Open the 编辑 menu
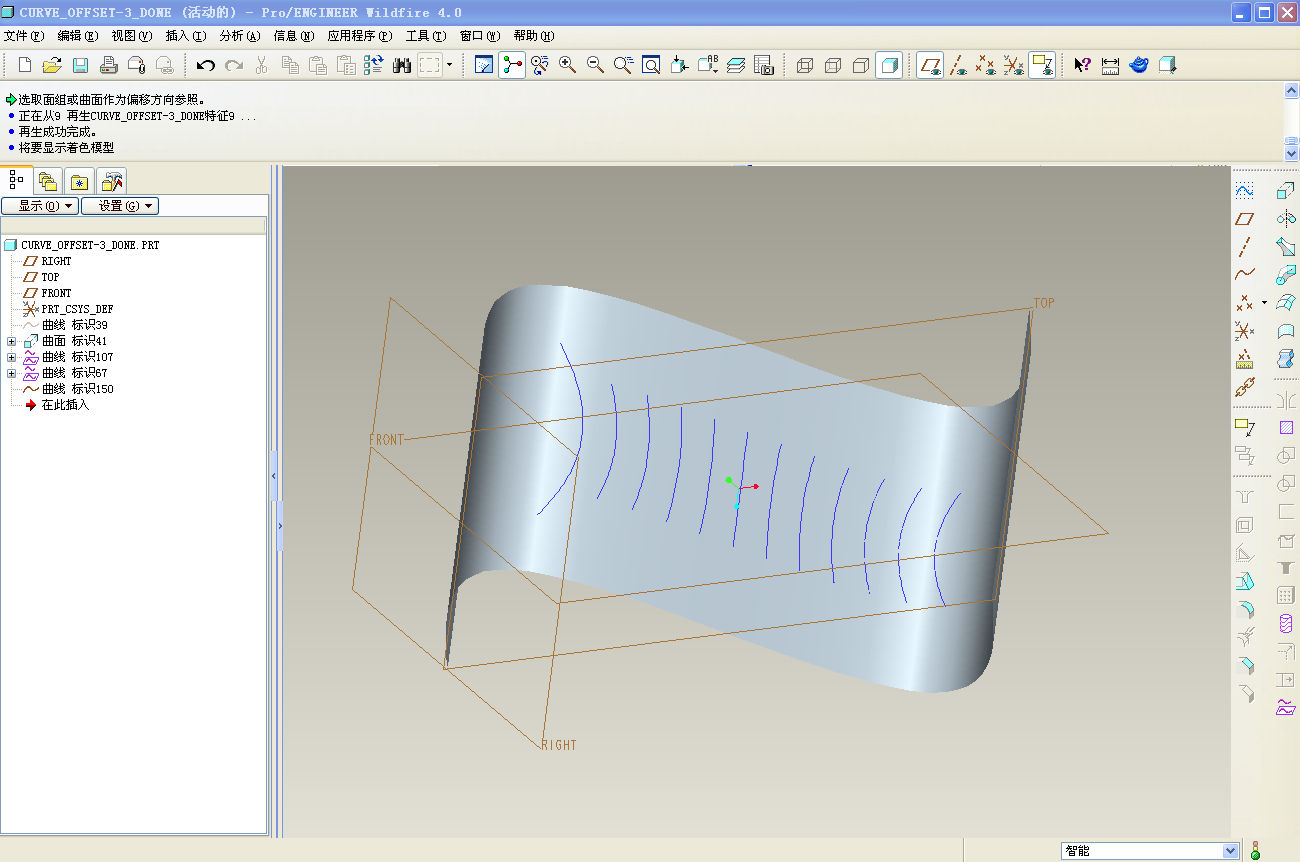 (x=78, y=36)
